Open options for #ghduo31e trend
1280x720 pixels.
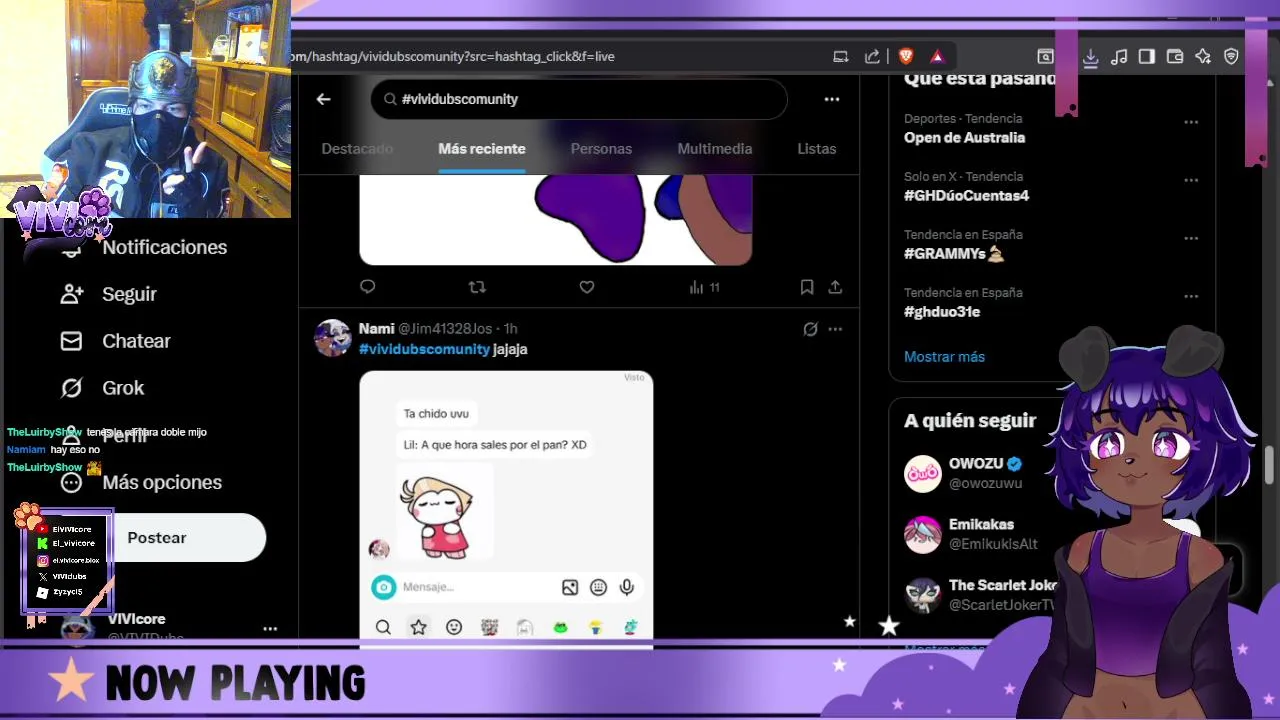[1191, 296]
